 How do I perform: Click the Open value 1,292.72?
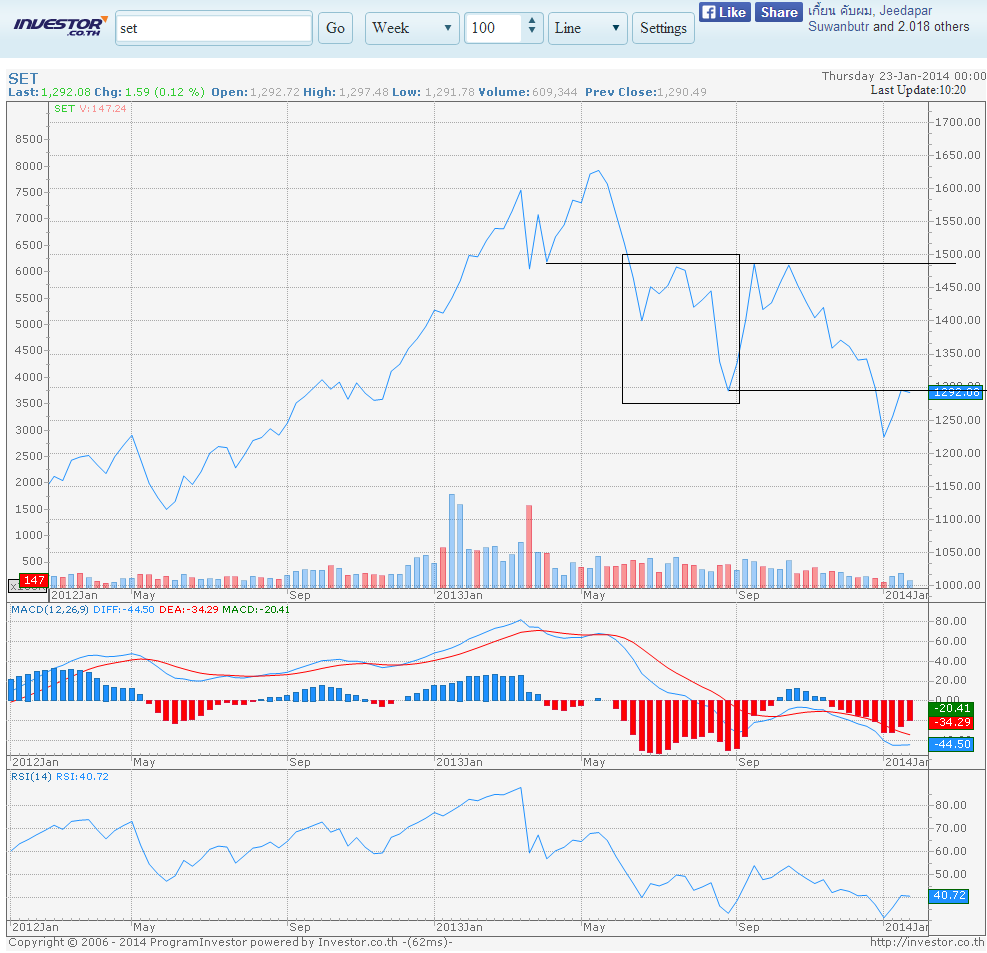tap(274, 92)
